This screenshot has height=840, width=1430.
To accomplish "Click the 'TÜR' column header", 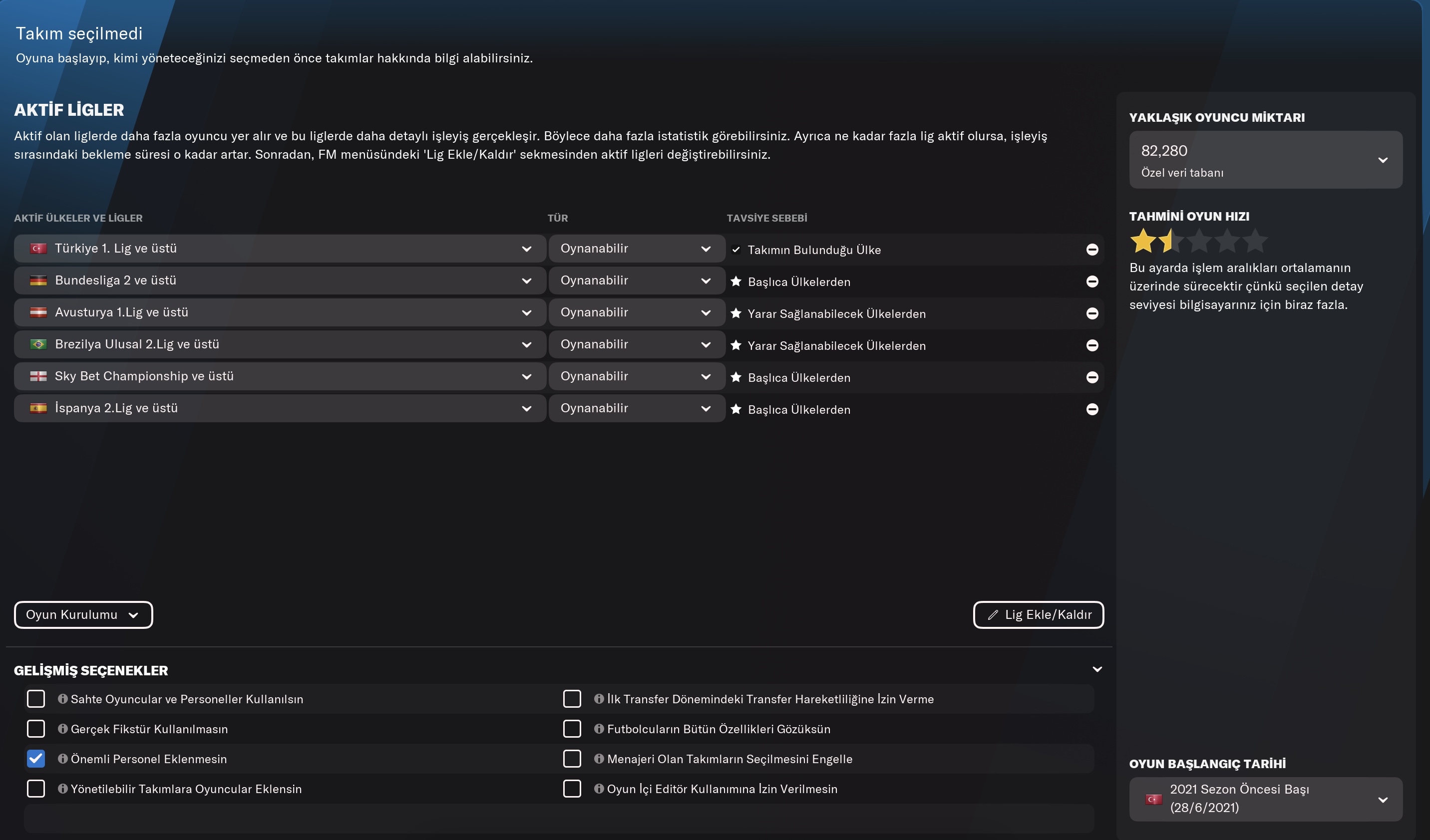I will [x=557, y=218].
